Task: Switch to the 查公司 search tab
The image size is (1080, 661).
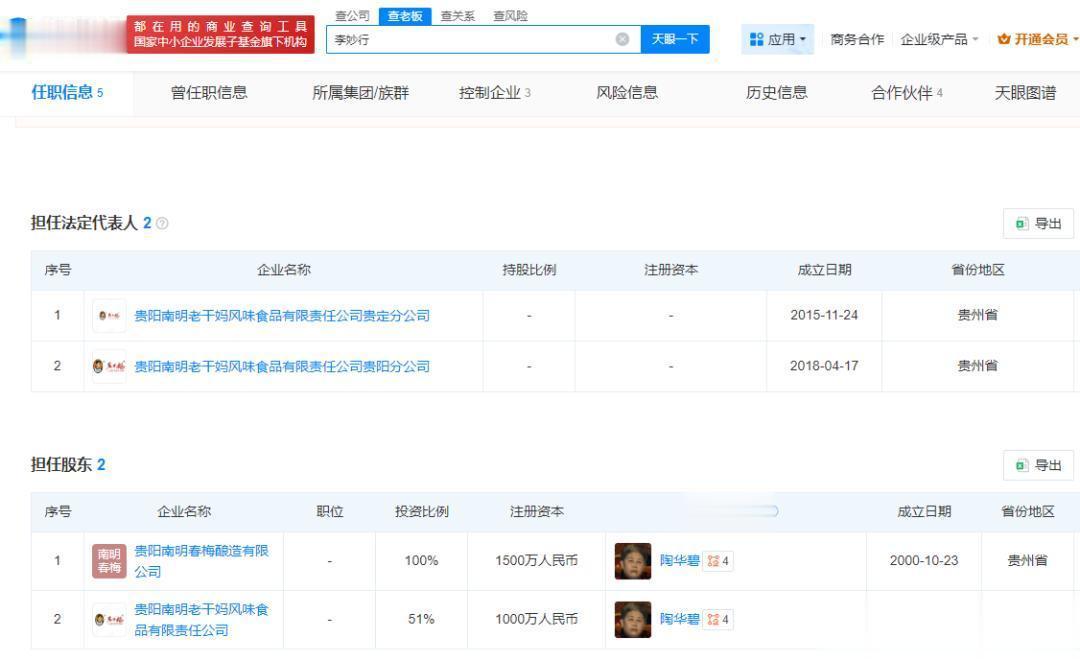Action: [x=353, y=16]
